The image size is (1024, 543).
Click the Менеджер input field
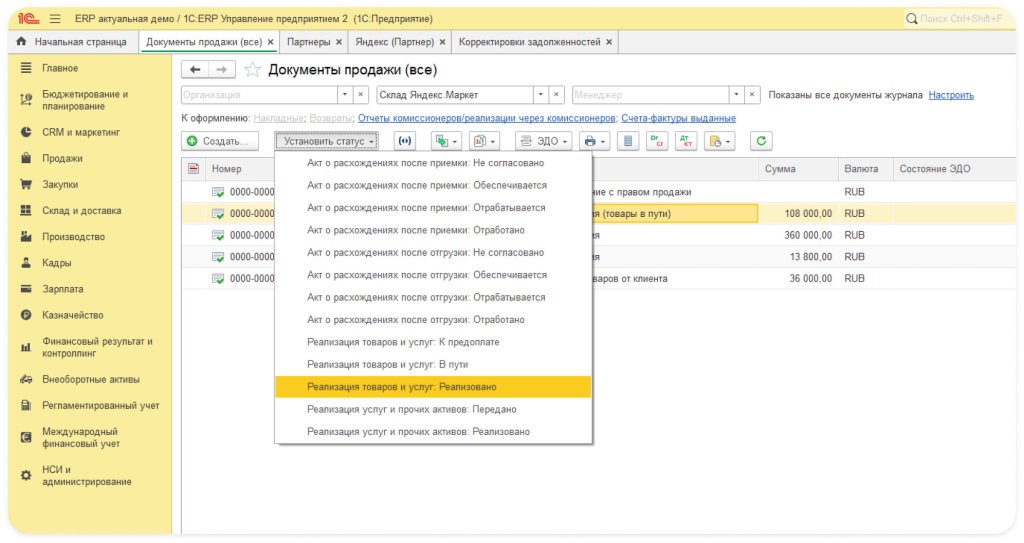pos(650,95)
